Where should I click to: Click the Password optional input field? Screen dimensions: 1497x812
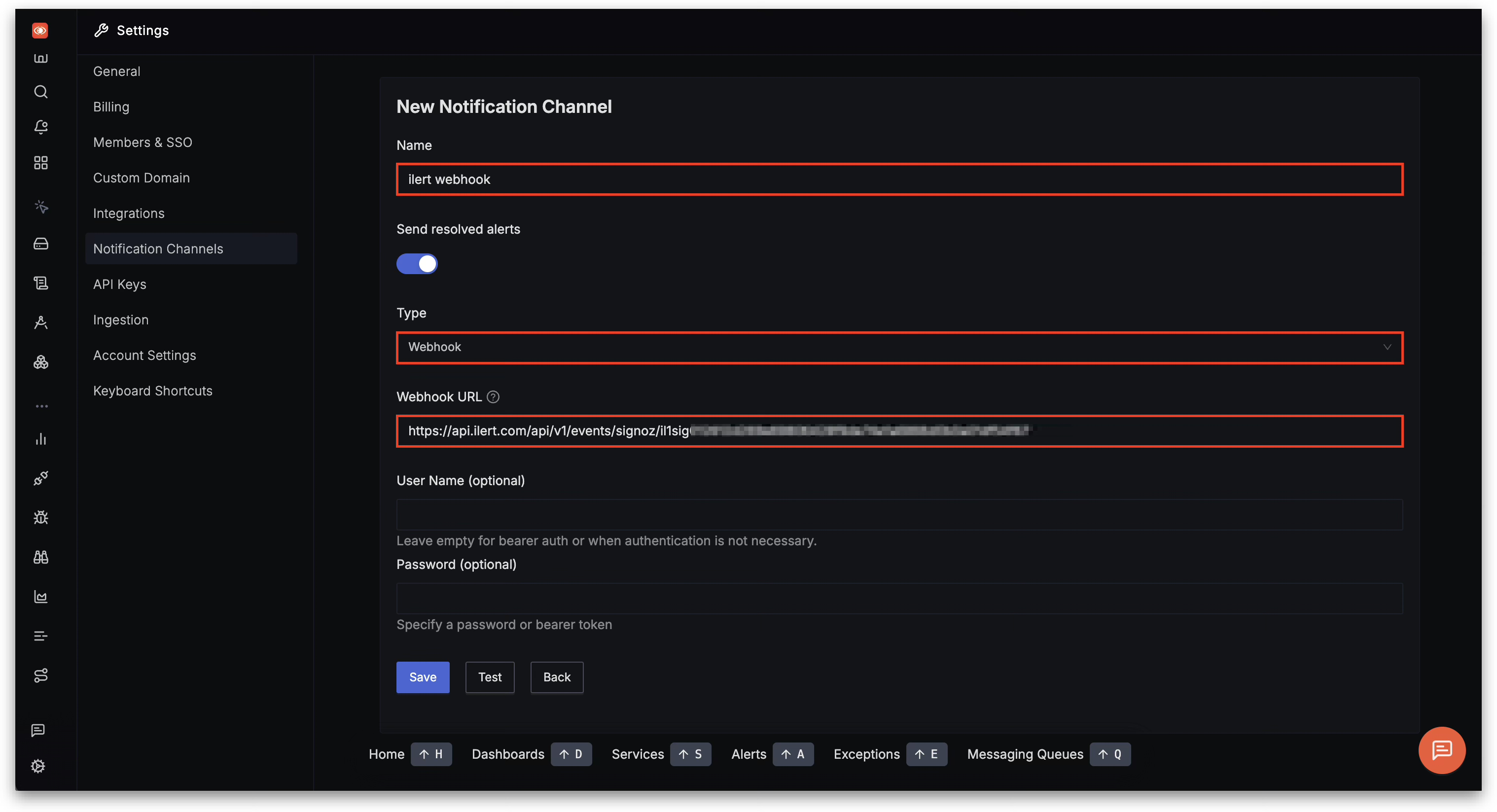(x=898, y=599)
